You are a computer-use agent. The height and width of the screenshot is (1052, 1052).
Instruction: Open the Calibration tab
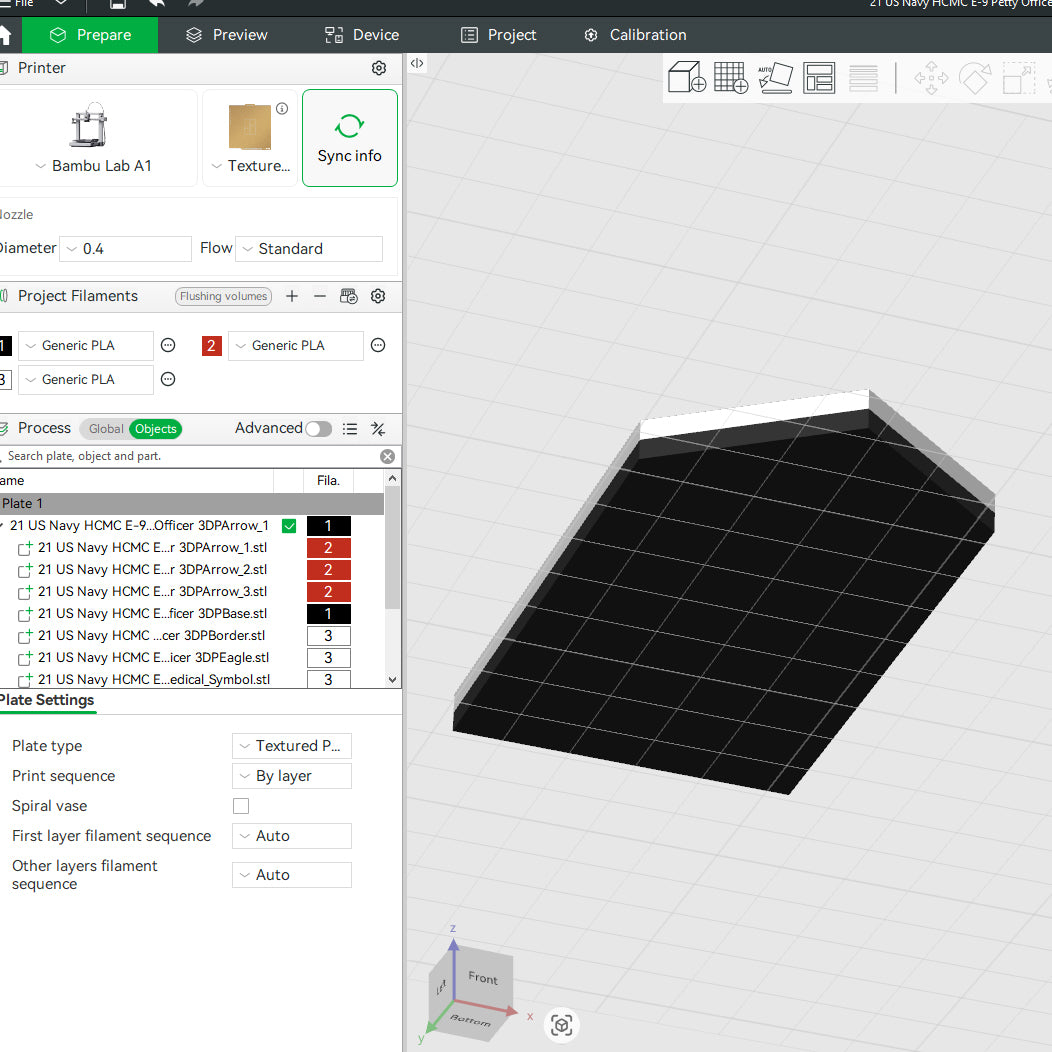tap(635, 35)
